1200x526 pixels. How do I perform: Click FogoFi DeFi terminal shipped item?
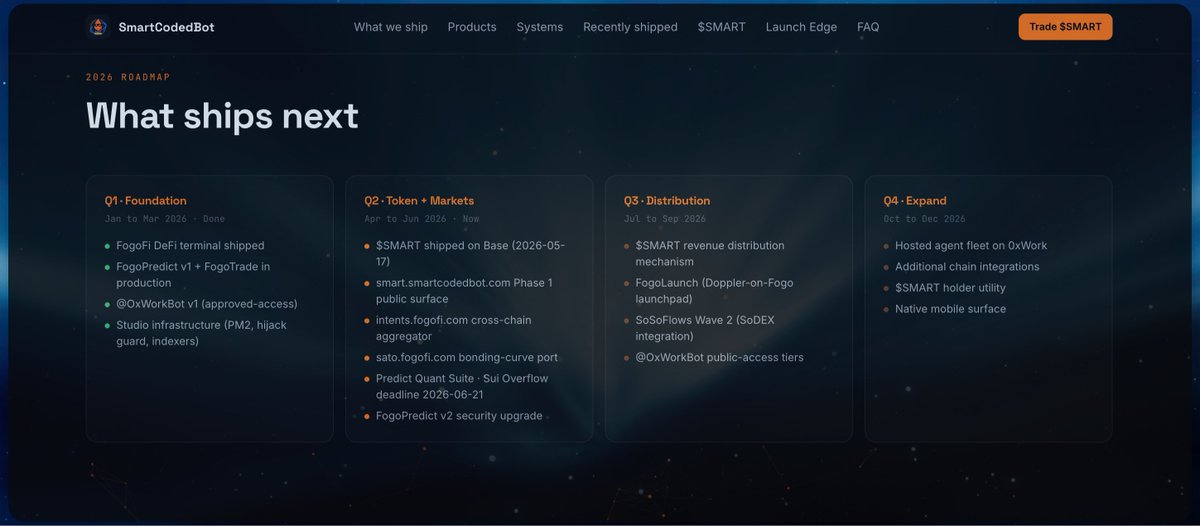pos(190,246)
